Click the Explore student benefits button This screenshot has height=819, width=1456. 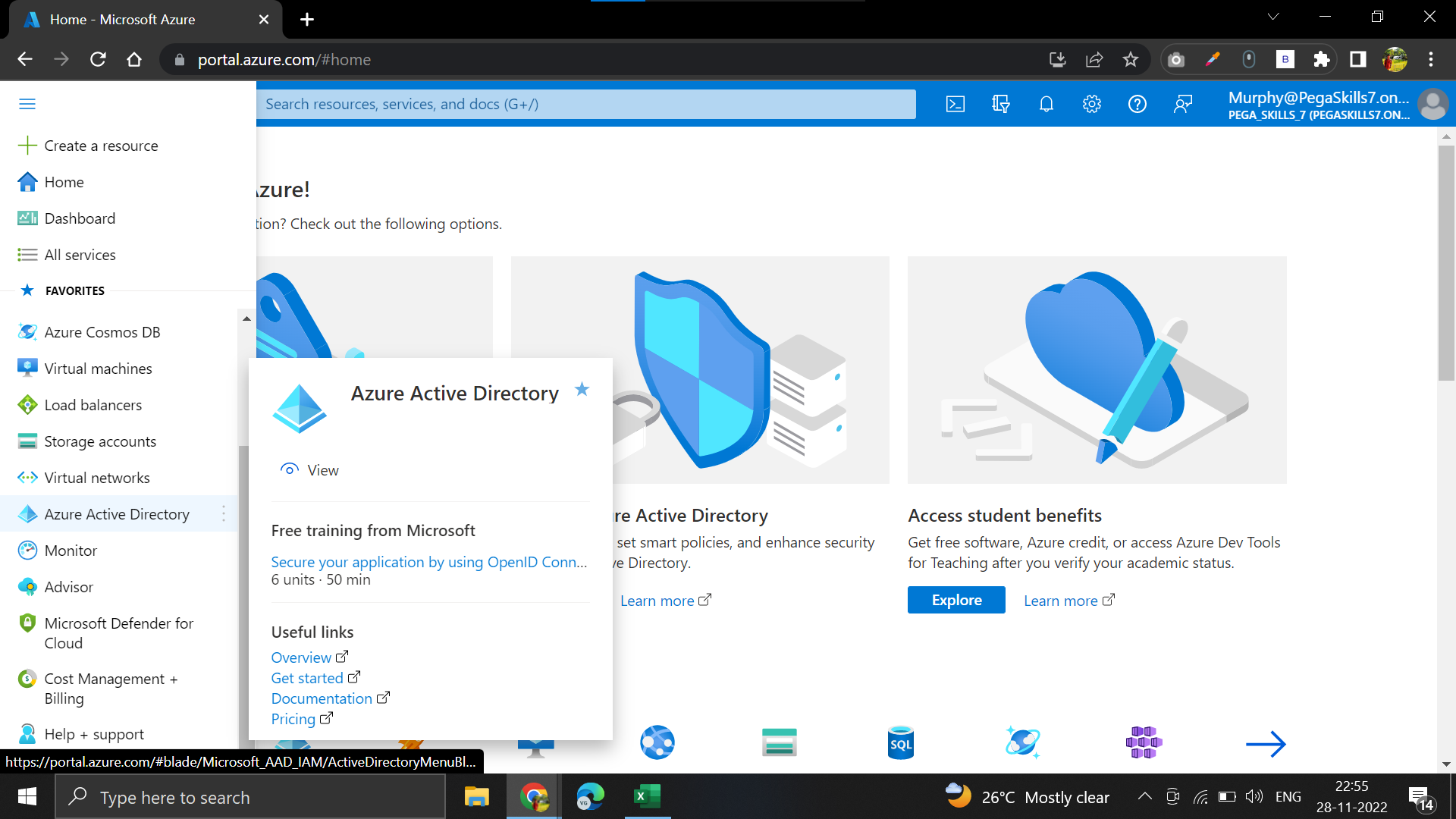pos(956,600)
